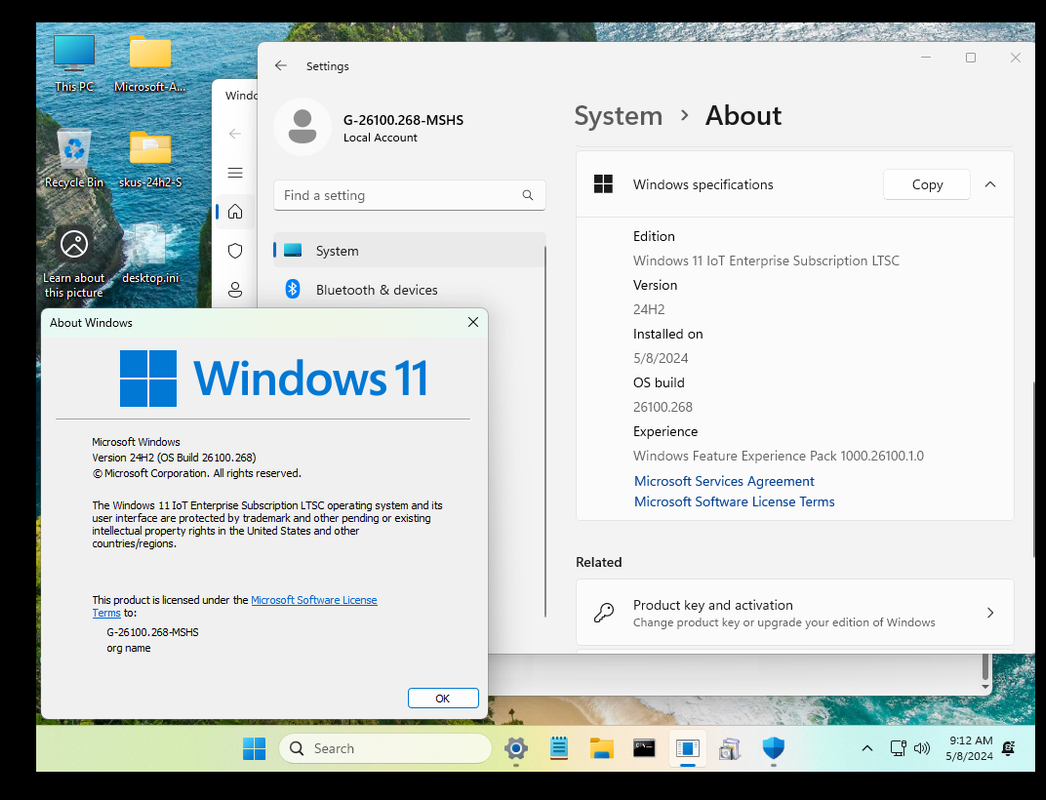
Task: Click Windows Feature Experience Pack text
Action: pyautogui.click(x=778, y=456)
